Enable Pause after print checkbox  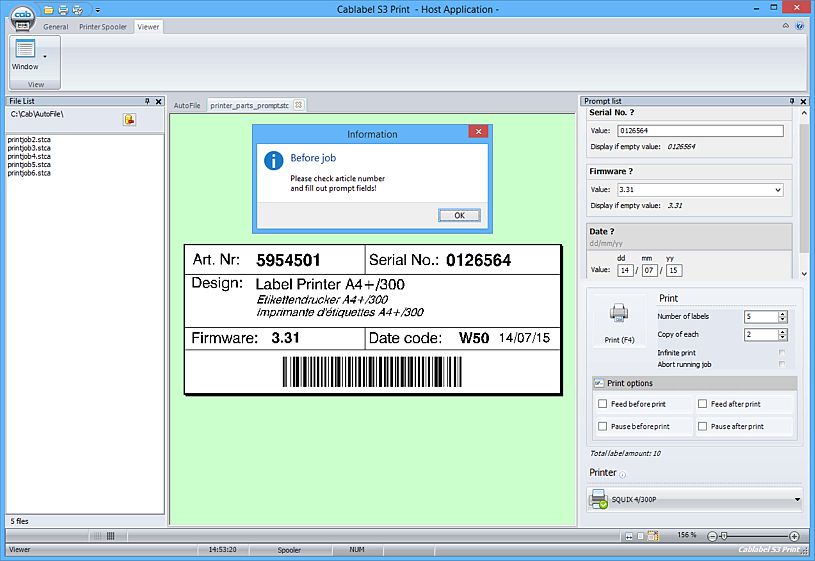pos(702,426)
